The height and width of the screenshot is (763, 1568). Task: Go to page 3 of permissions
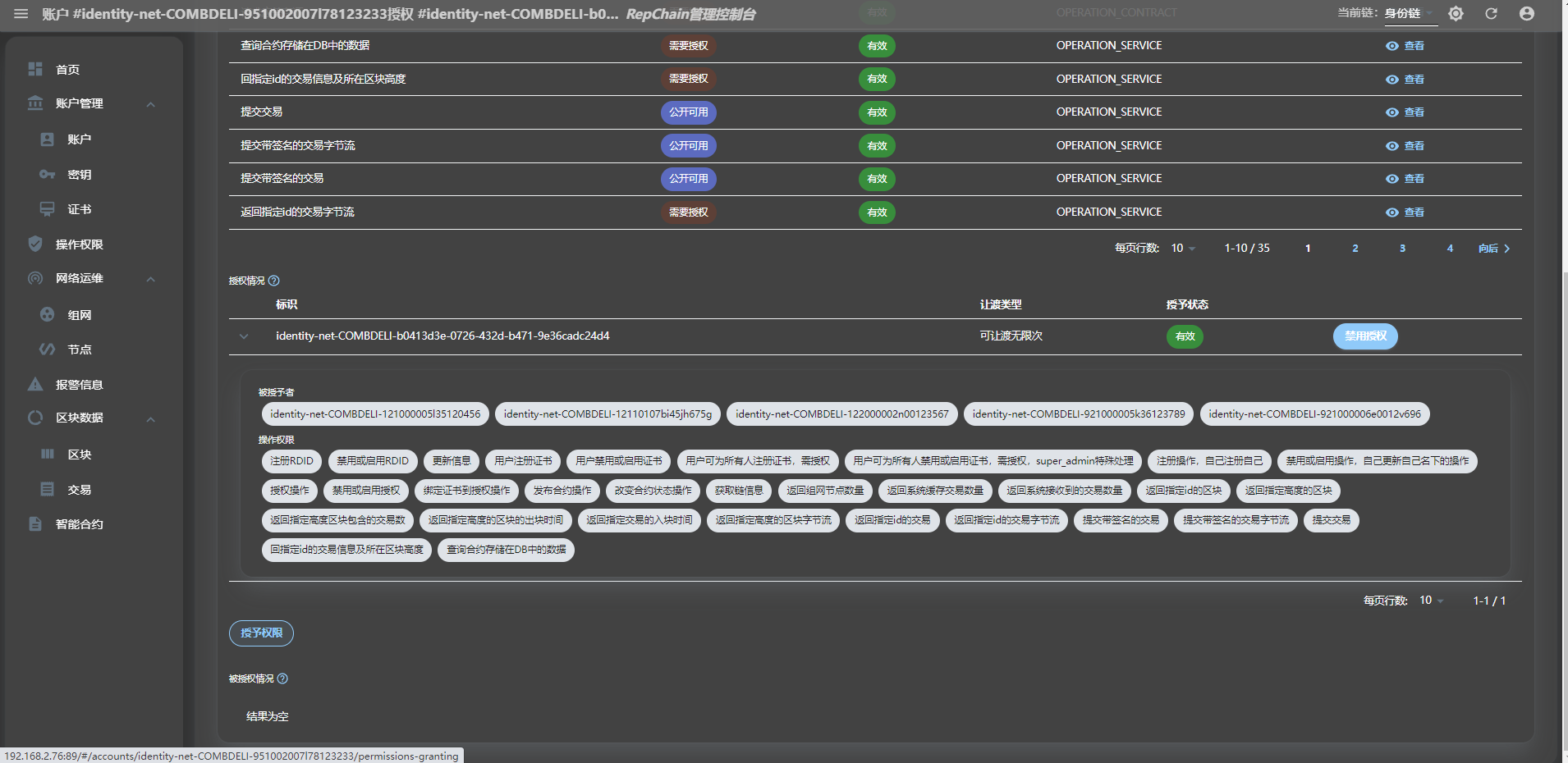point(1402,249)
